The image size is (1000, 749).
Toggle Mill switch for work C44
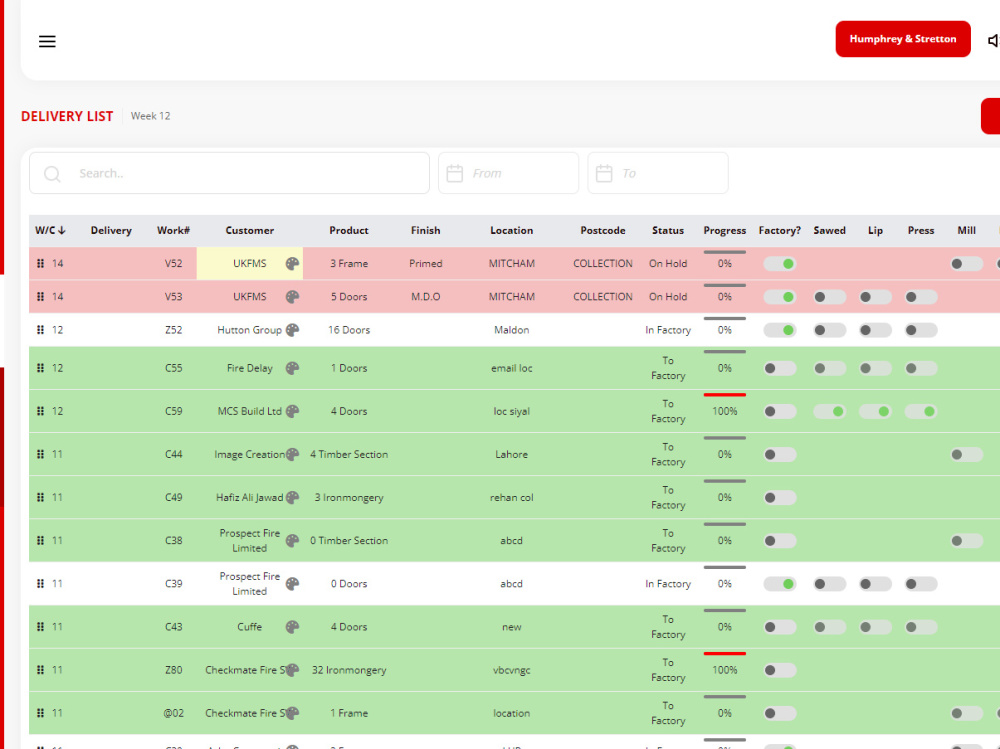click(x=966, y=454)
